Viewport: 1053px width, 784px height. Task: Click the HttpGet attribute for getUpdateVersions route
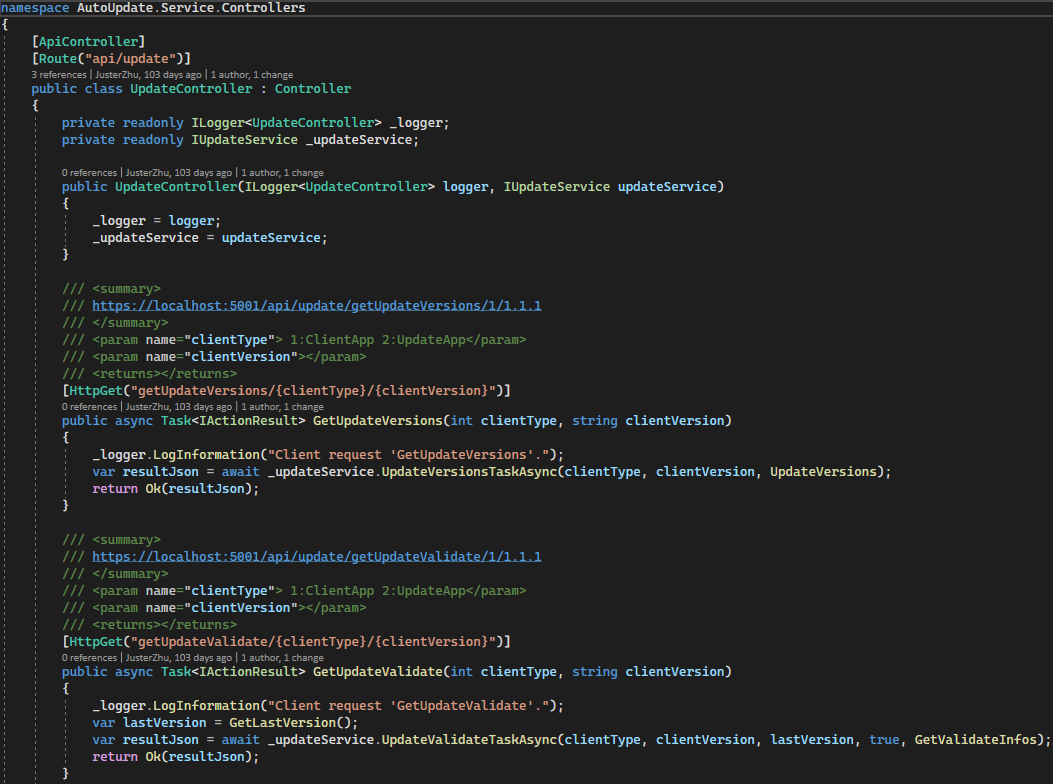point(286,390)
